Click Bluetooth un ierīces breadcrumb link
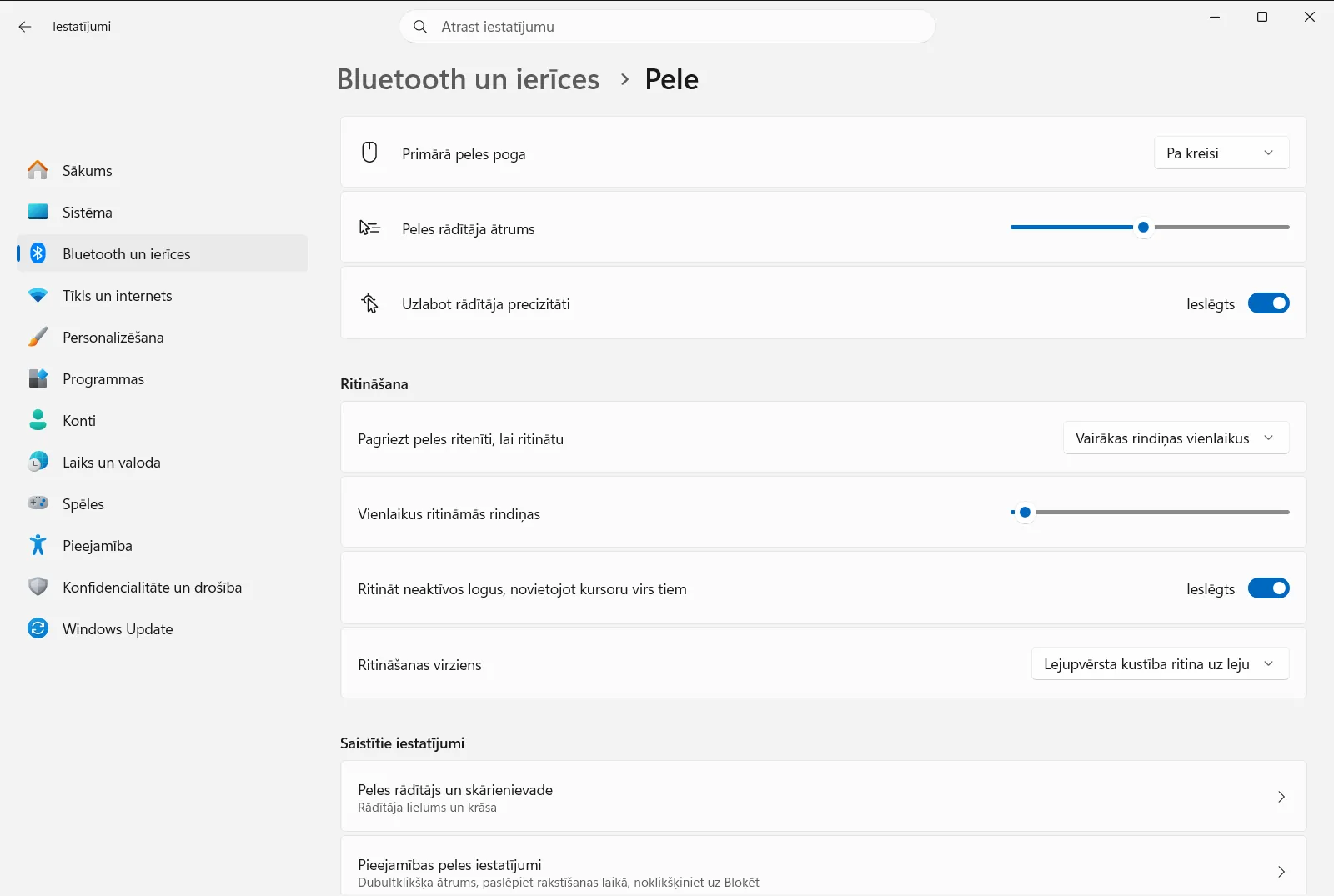1334x896 pixels. coord(468,79)
